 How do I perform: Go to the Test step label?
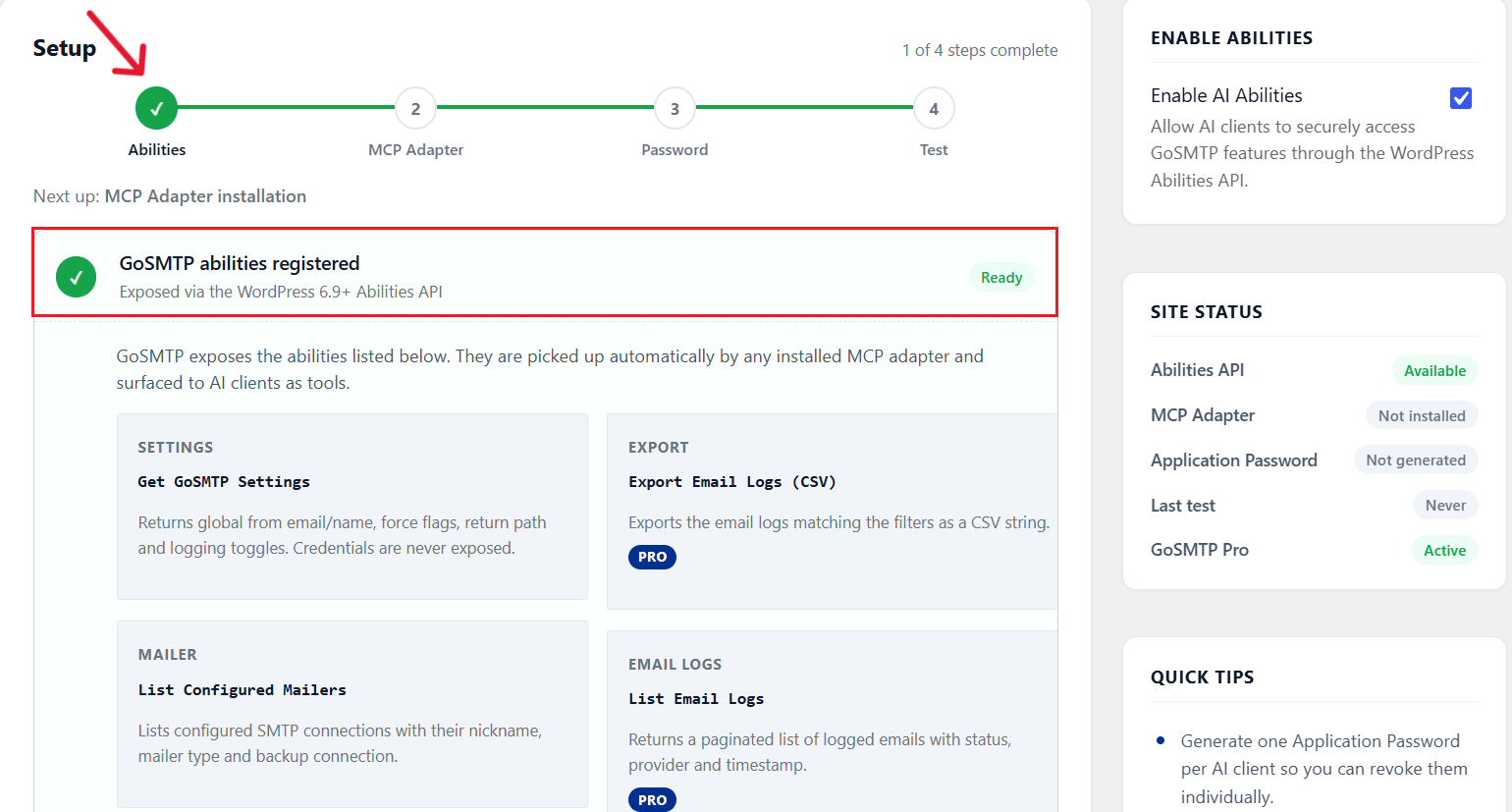(934, 150)
